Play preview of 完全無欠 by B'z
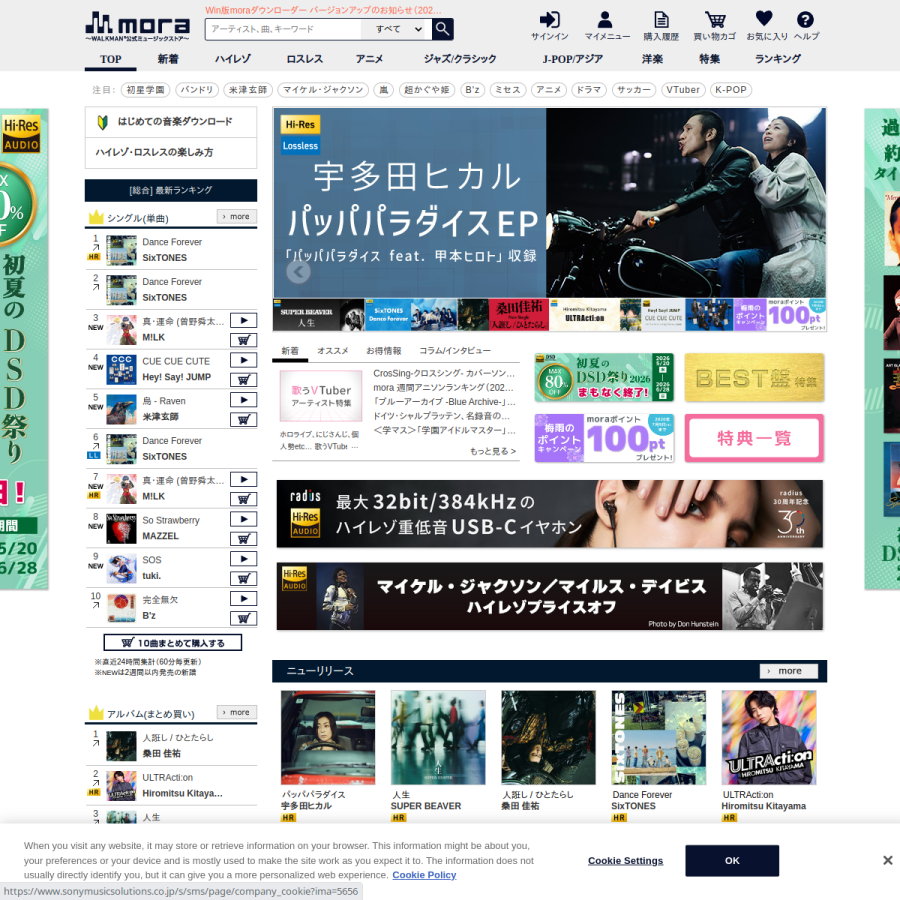 point(243,599)
